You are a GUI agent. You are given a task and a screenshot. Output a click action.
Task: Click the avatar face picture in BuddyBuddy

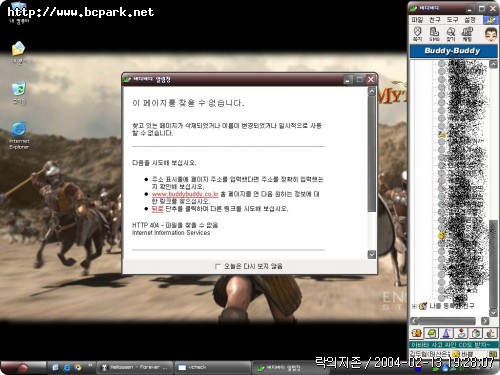(x=491, y=35)
